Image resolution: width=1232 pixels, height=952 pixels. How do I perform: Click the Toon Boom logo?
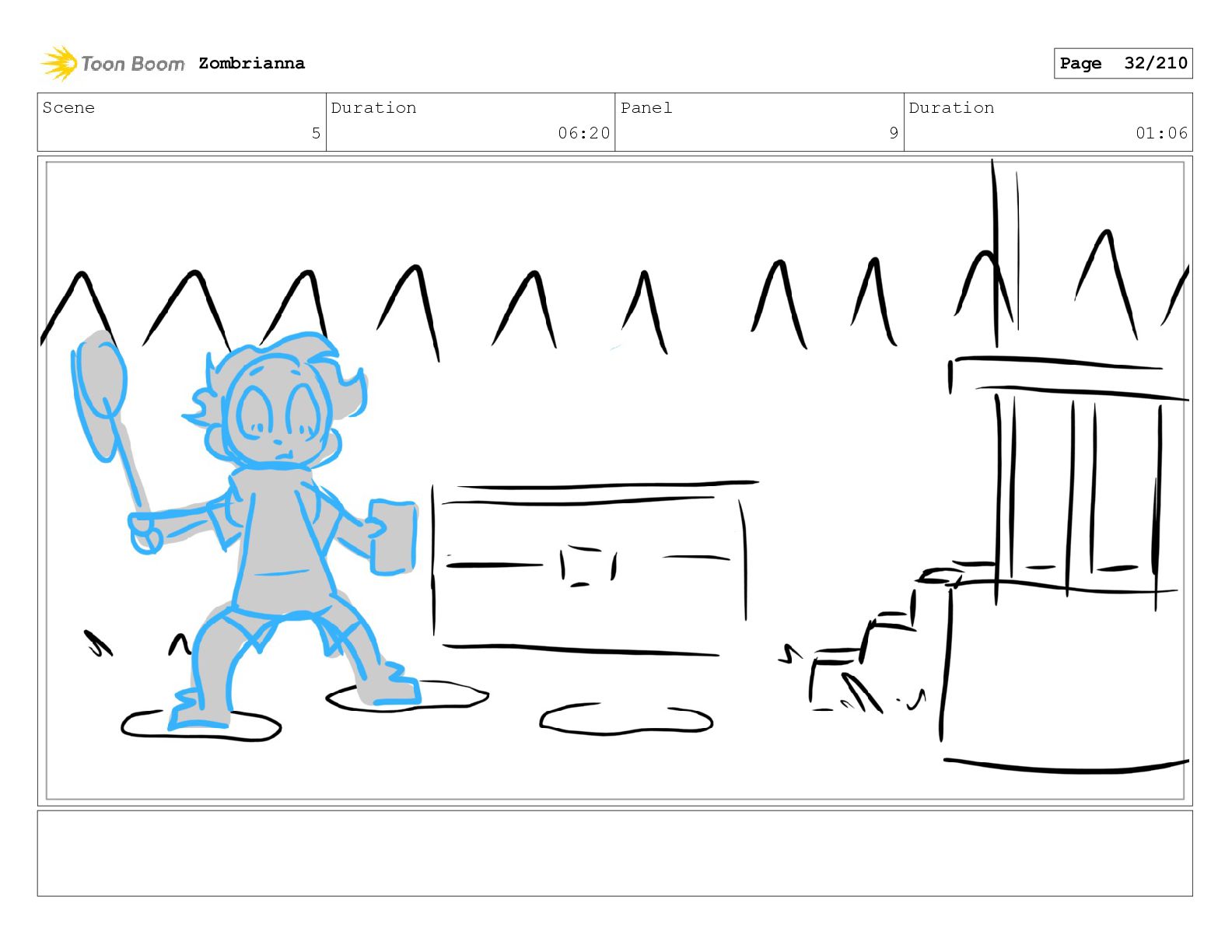coord(113,63)
